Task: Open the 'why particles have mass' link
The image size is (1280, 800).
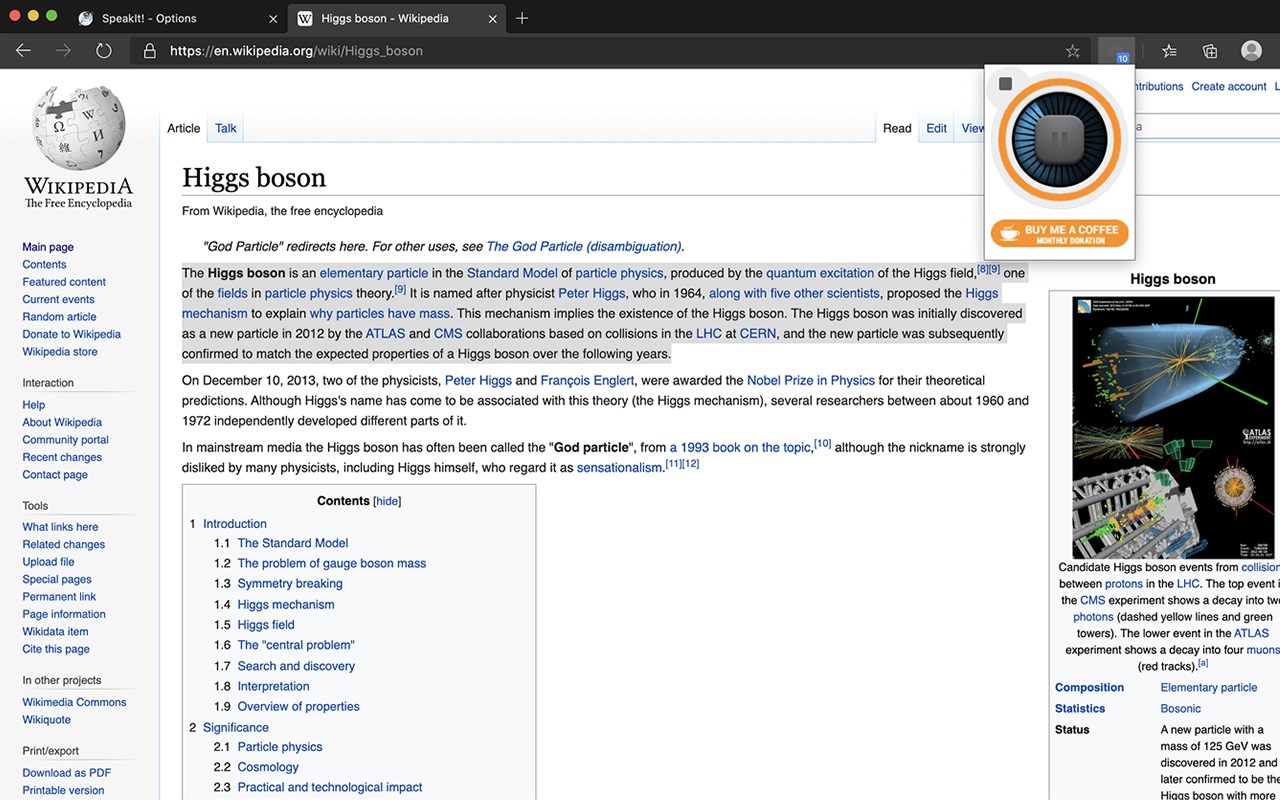Action: coord(380,313)
